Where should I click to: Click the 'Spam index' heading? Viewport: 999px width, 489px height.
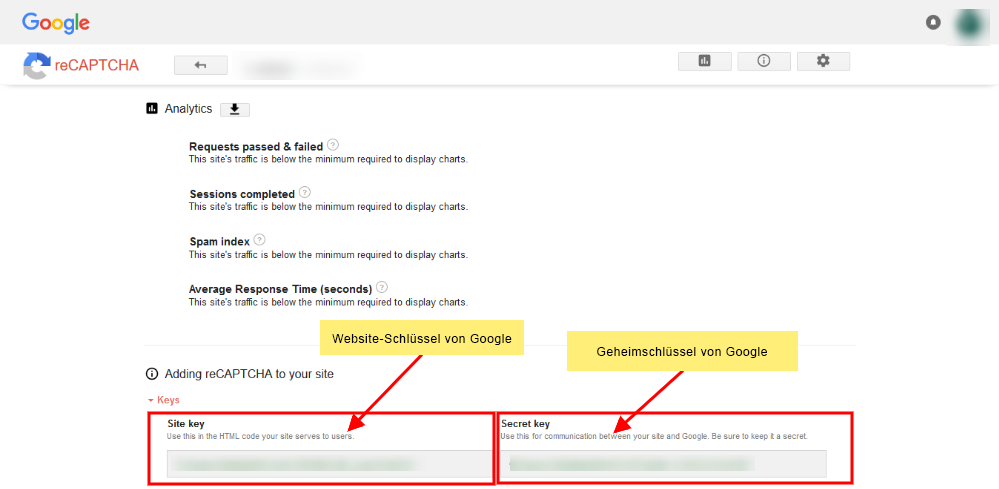219,242
